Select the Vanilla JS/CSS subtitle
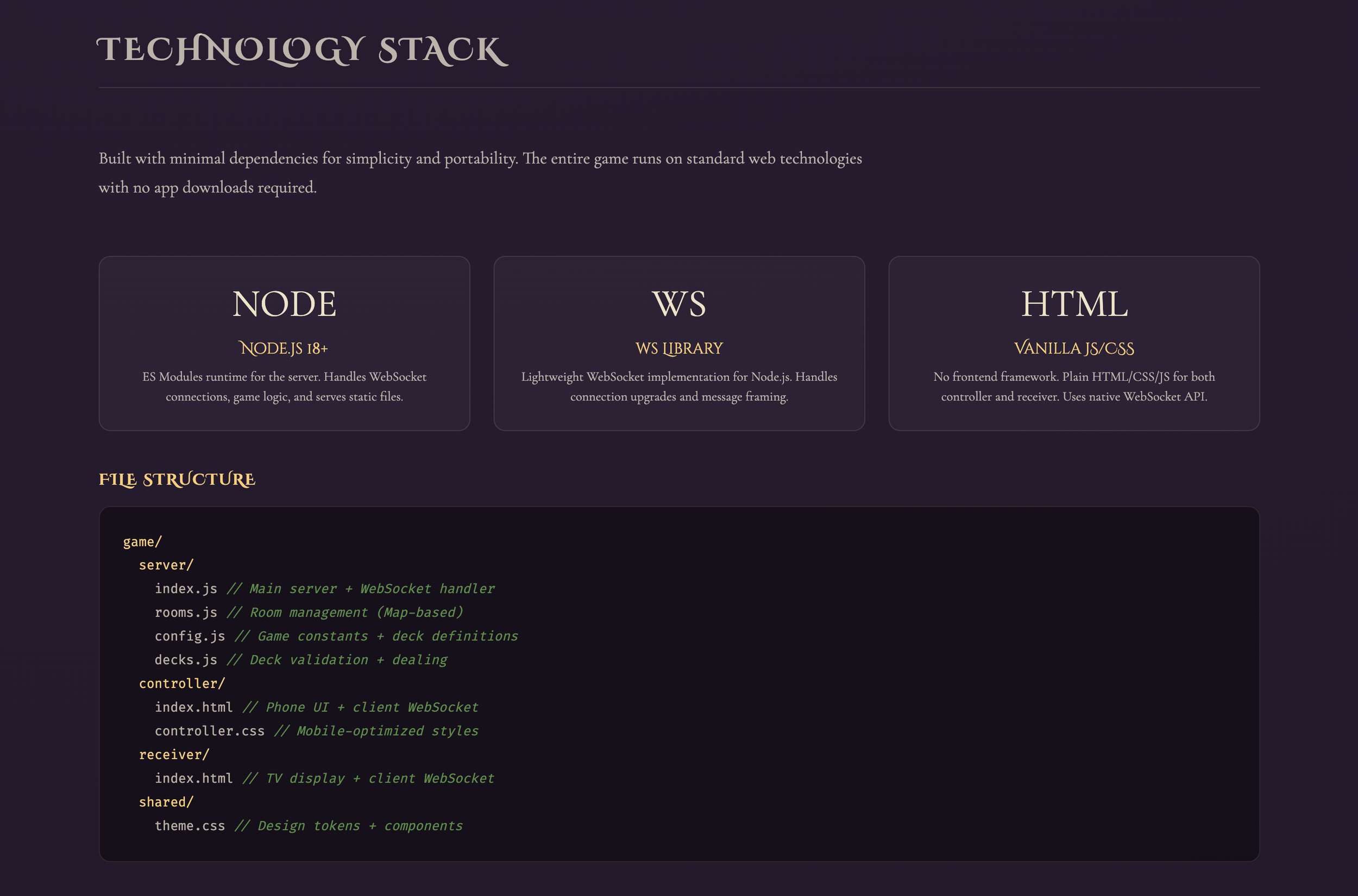Viewport: 1358px width, 896px height. pyautogui.click(x=1074, y=348)
